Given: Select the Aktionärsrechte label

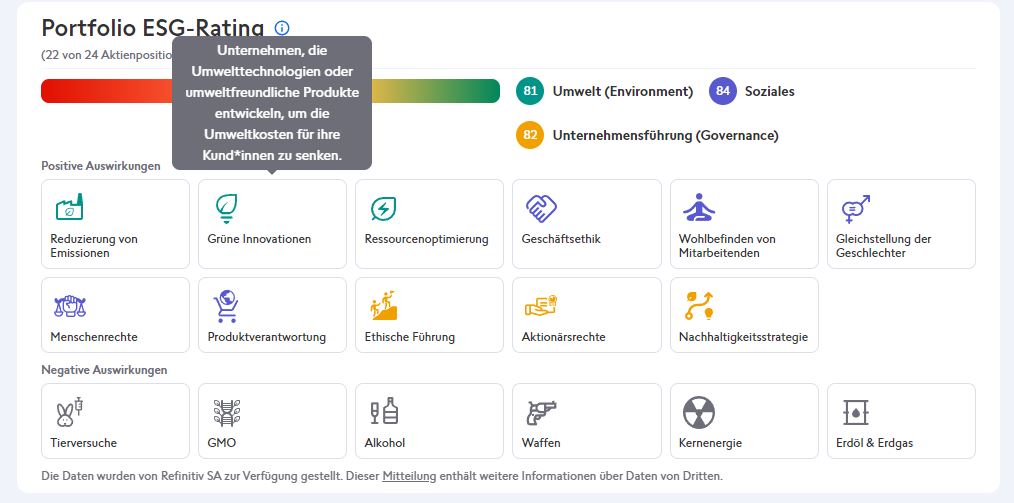Looking at the screenshot, I should click(563, 337).
